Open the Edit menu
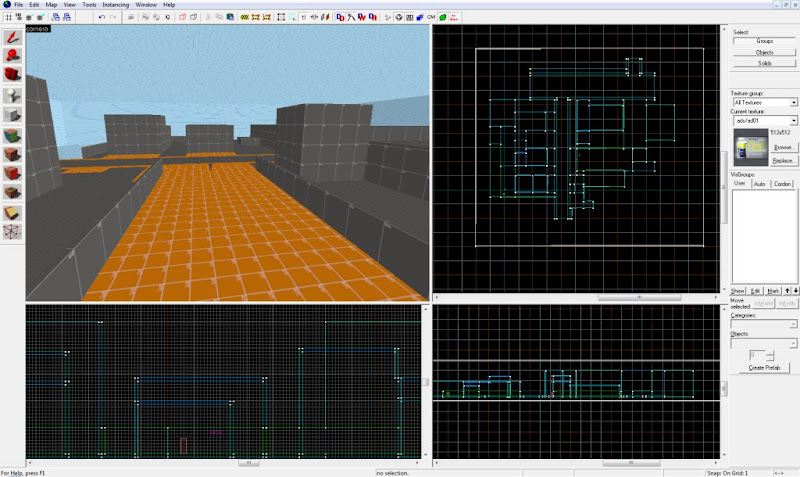Viewport: 800px width, 477px height. (34, 5)
